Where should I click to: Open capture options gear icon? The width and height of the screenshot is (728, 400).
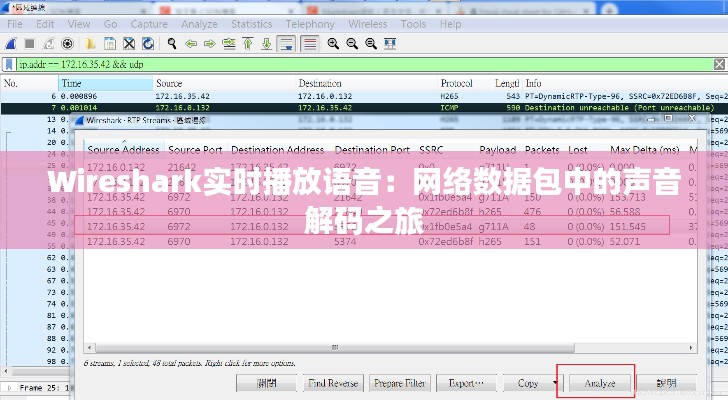(68, 43)
